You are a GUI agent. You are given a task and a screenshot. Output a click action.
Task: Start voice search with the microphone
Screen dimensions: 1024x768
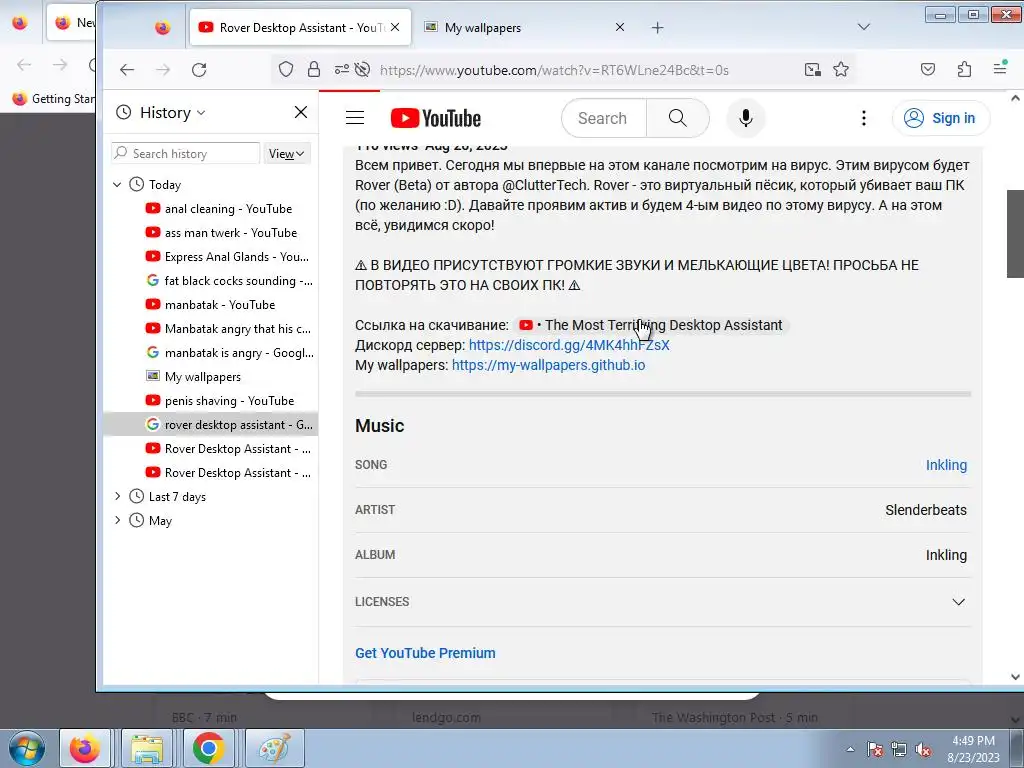[x=745, y=118]
